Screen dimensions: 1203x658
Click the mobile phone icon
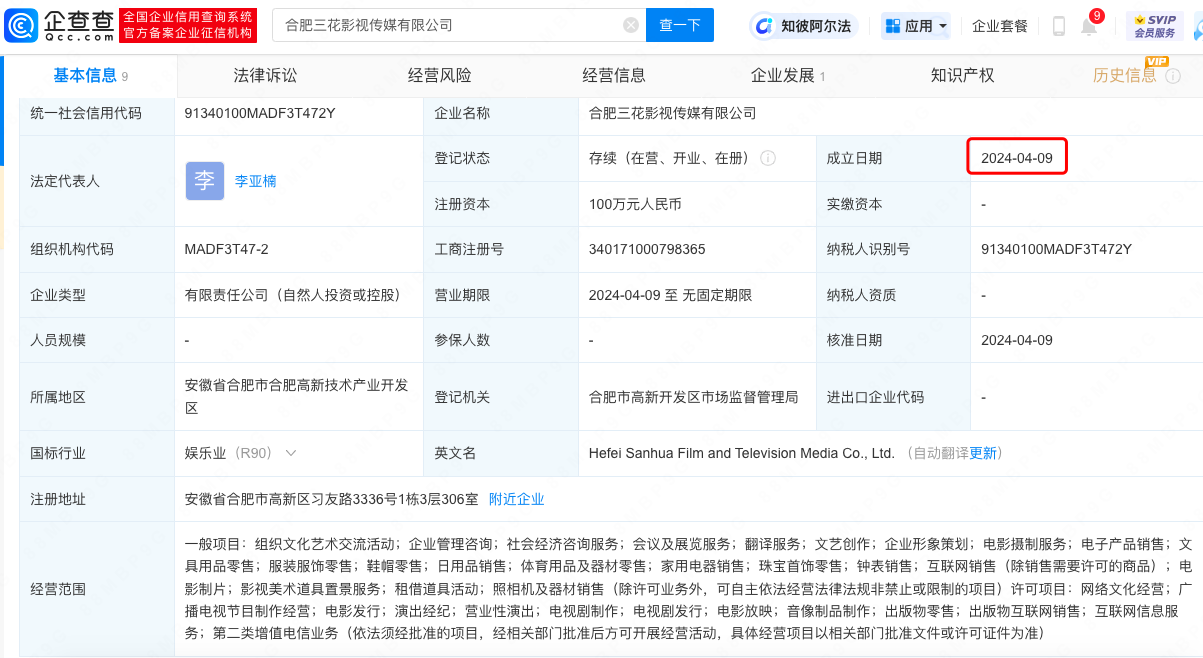[x=1059, y=27]
